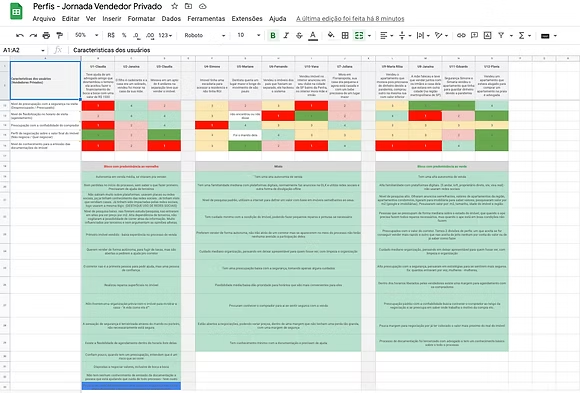Open Sheets home via green logo
The width and height of the screenshot is (580, 393).
coord(16,12)
